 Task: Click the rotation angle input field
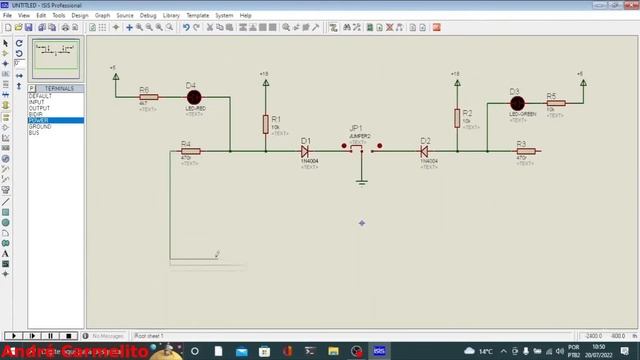click(19, 64)
